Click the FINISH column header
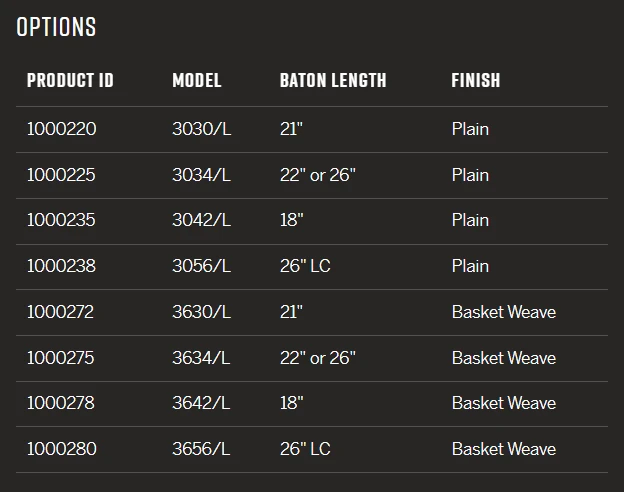 476,81
